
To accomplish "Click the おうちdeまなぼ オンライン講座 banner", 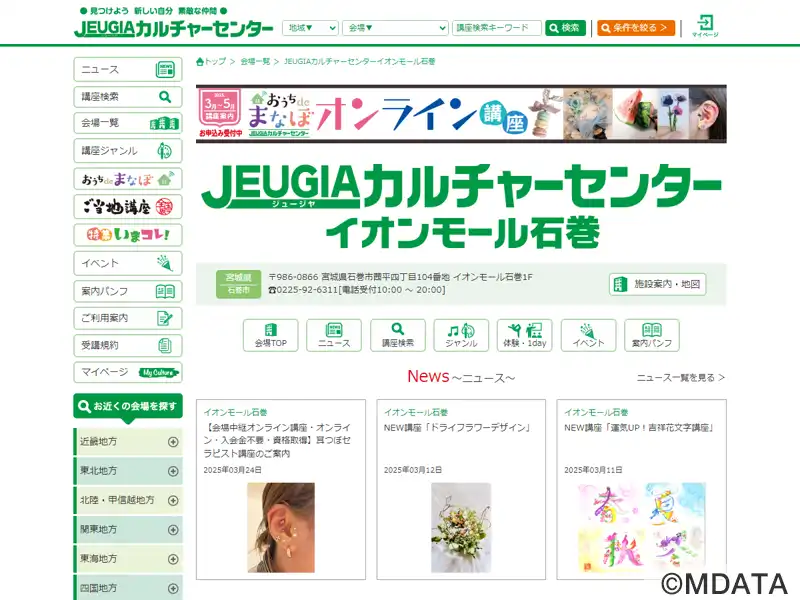I will pyautogui.click(x=461, y=114).
